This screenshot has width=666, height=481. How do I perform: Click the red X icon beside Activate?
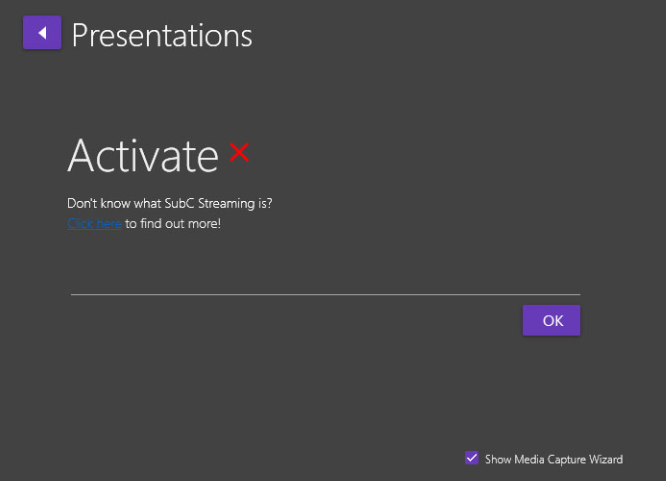(239, 153)
